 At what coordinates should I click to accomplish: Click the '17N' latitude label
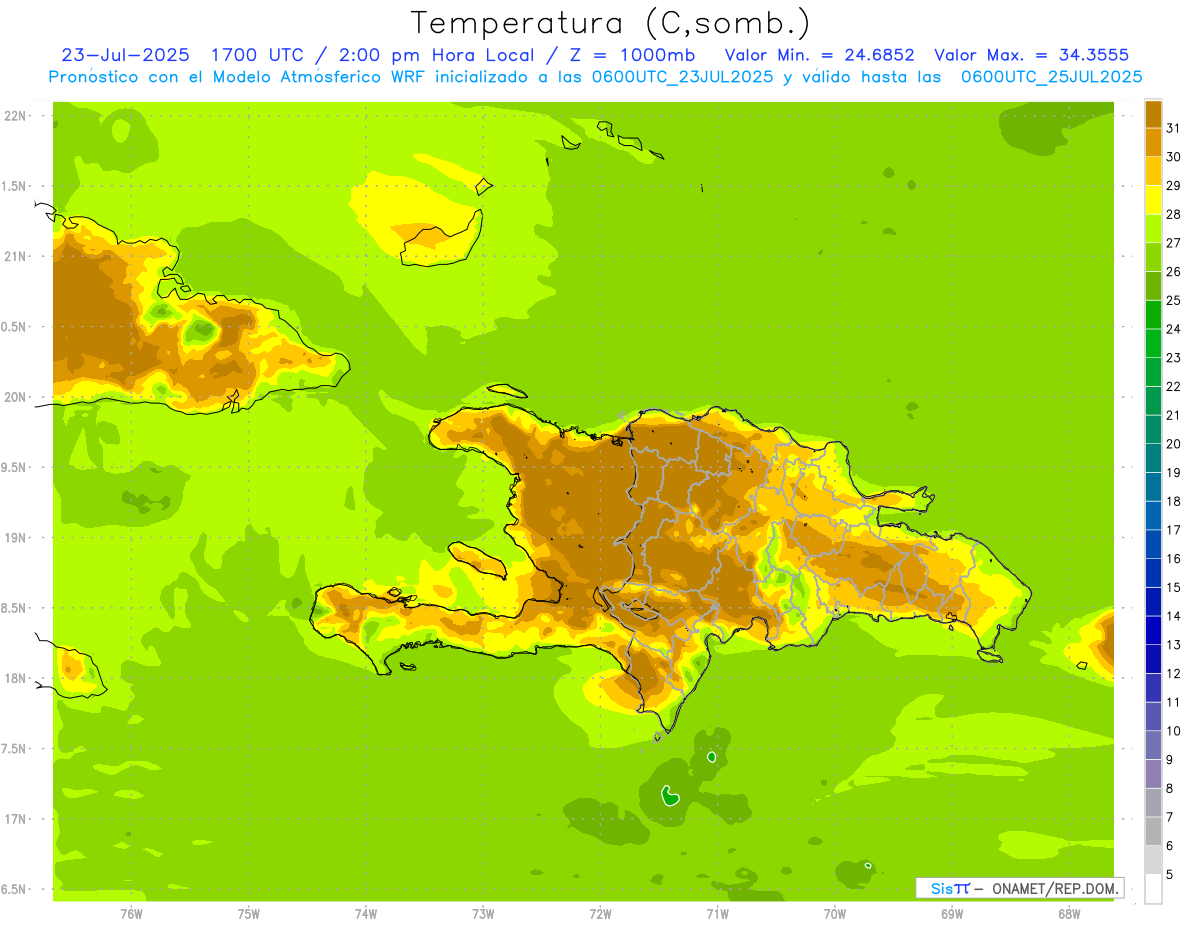(16, 818)
